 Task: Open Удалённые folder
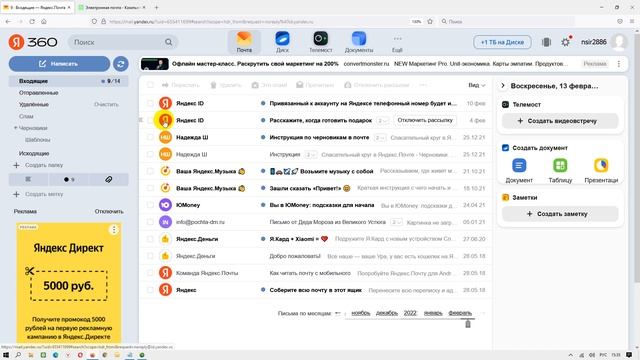coord(34,104)
